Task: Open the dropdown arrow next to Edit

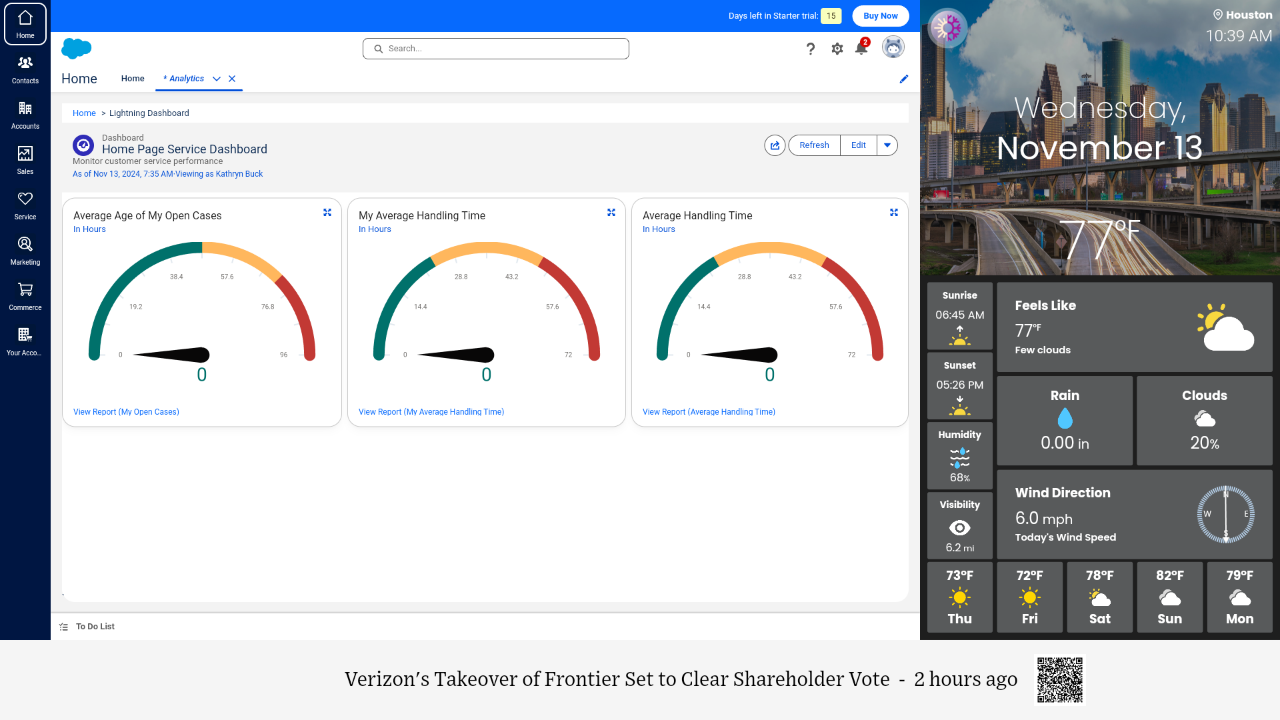Action: coord(887,145)
